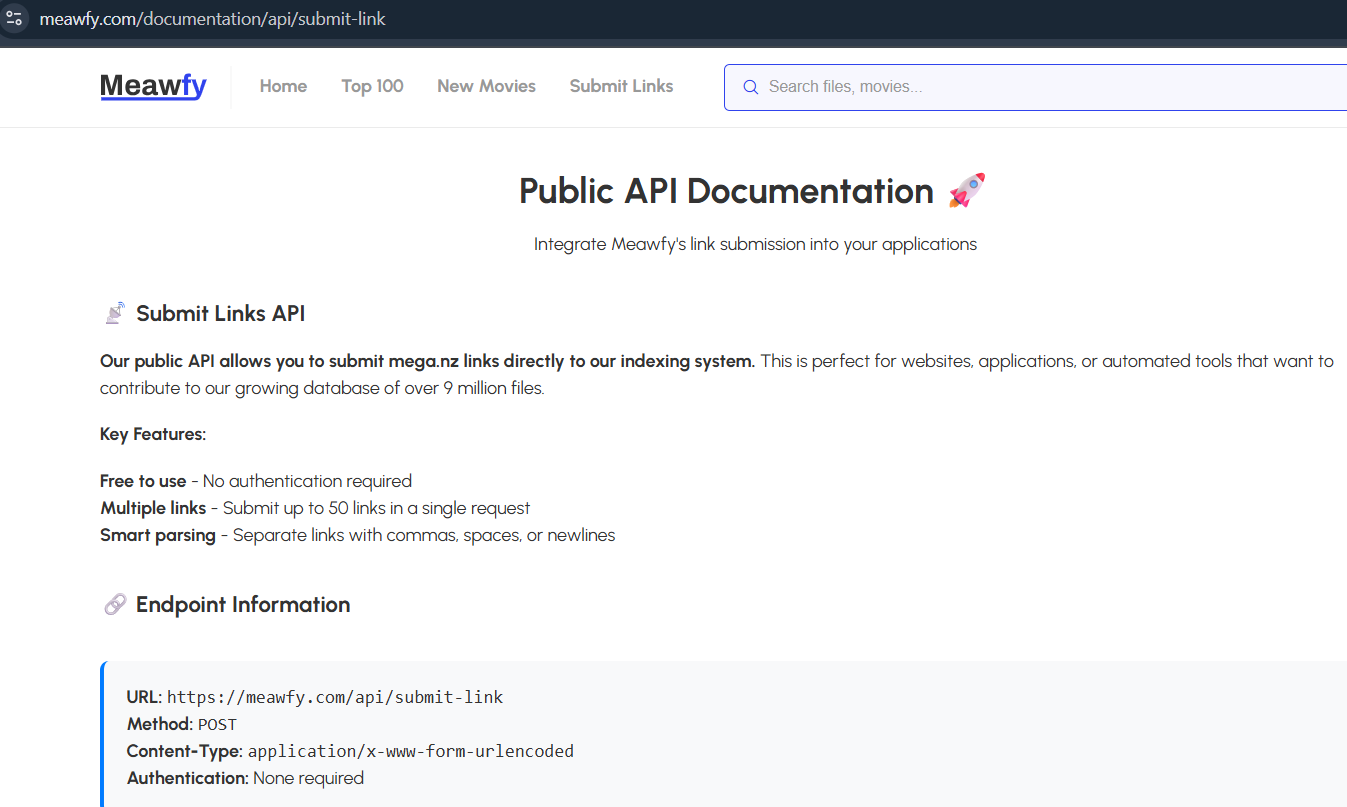Open the Submit Links nav item
The image size is (1347, 807).
[621, 86]
